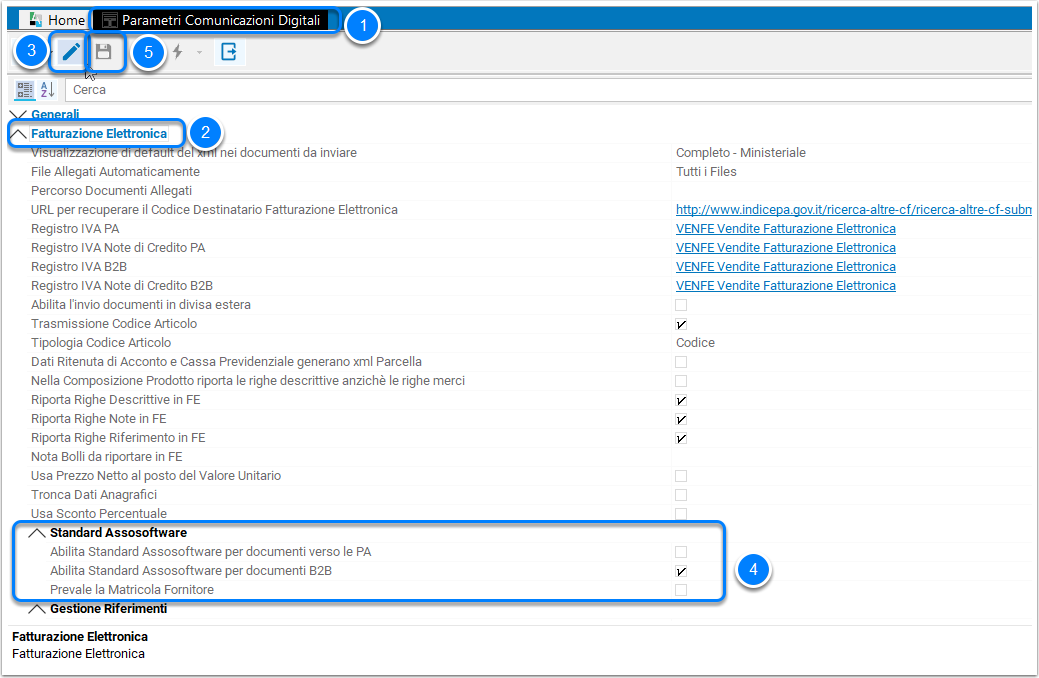Select the Codice value of Tipologia Codice Articolo
This screenshot has height=678, width=1039.
point(695,343)
